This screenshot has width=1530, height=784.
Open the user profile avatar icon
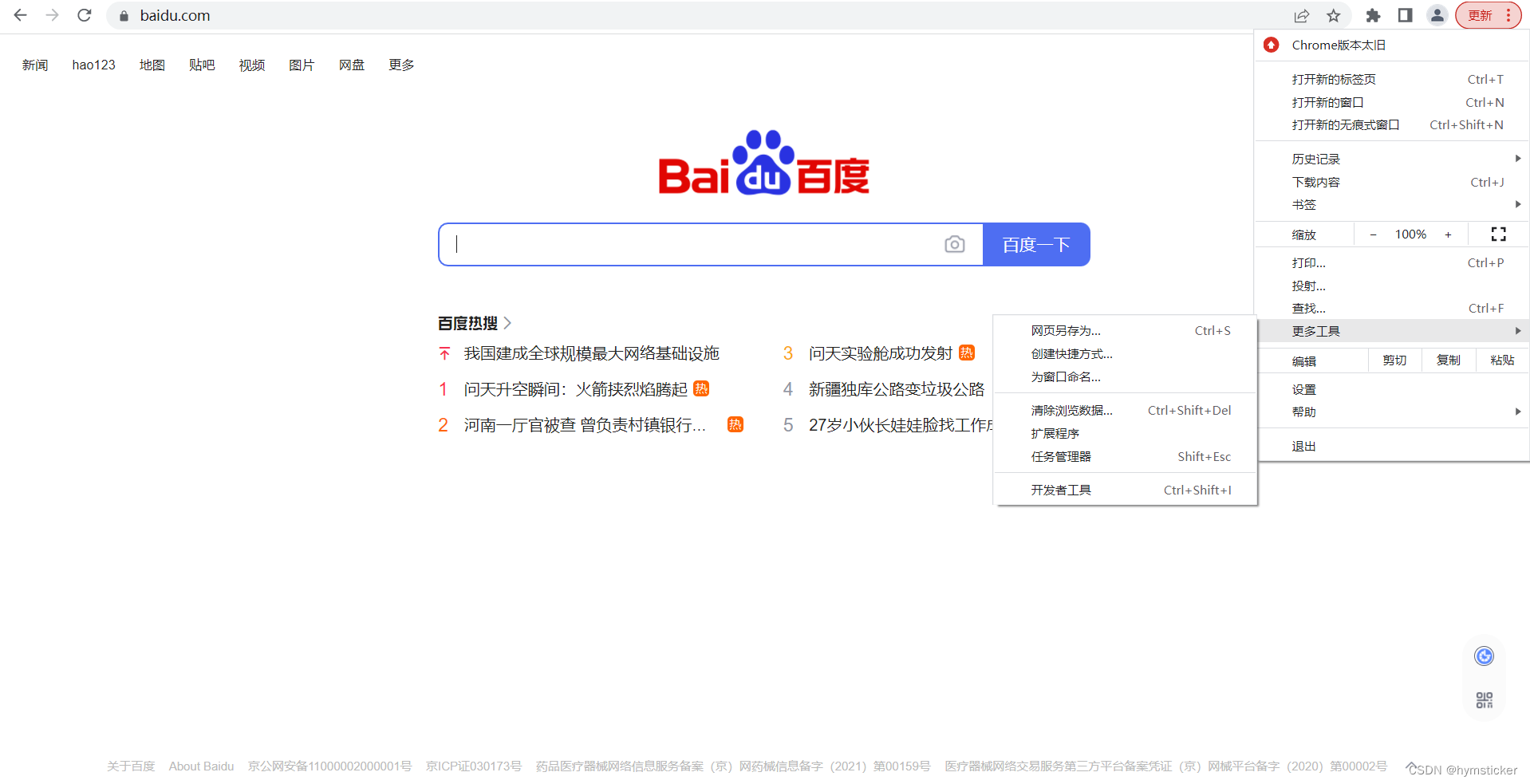pos(1437,15)
